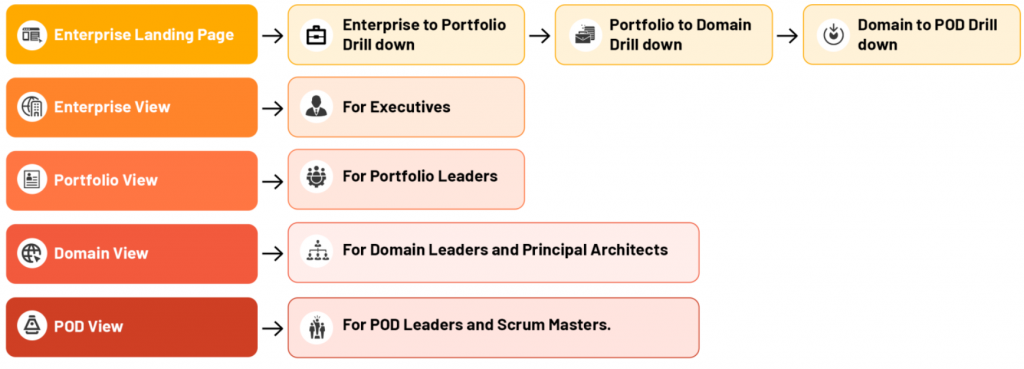Click the Portfolio View document icon

32,181
